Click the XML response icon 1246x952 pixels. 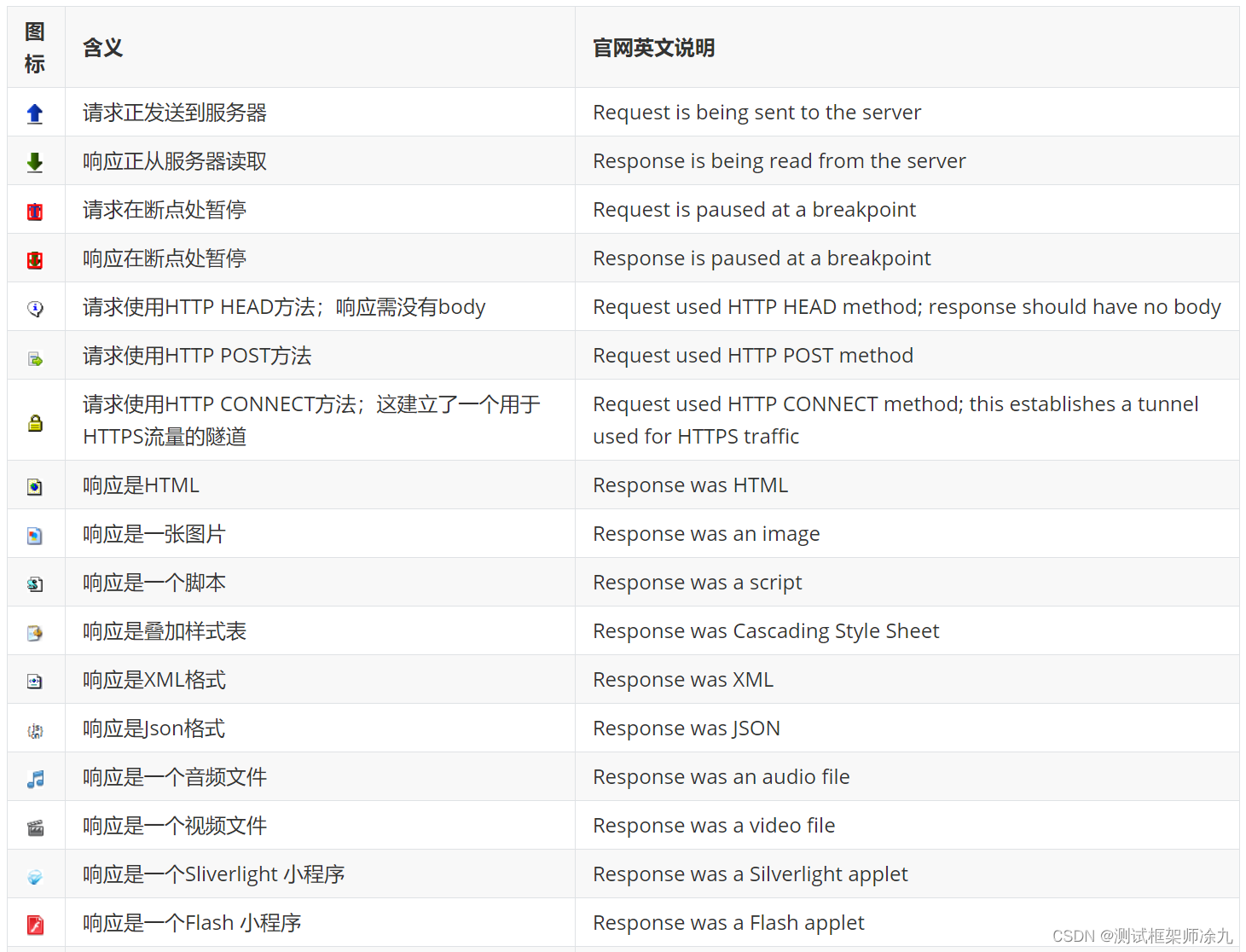pos(35,681)
